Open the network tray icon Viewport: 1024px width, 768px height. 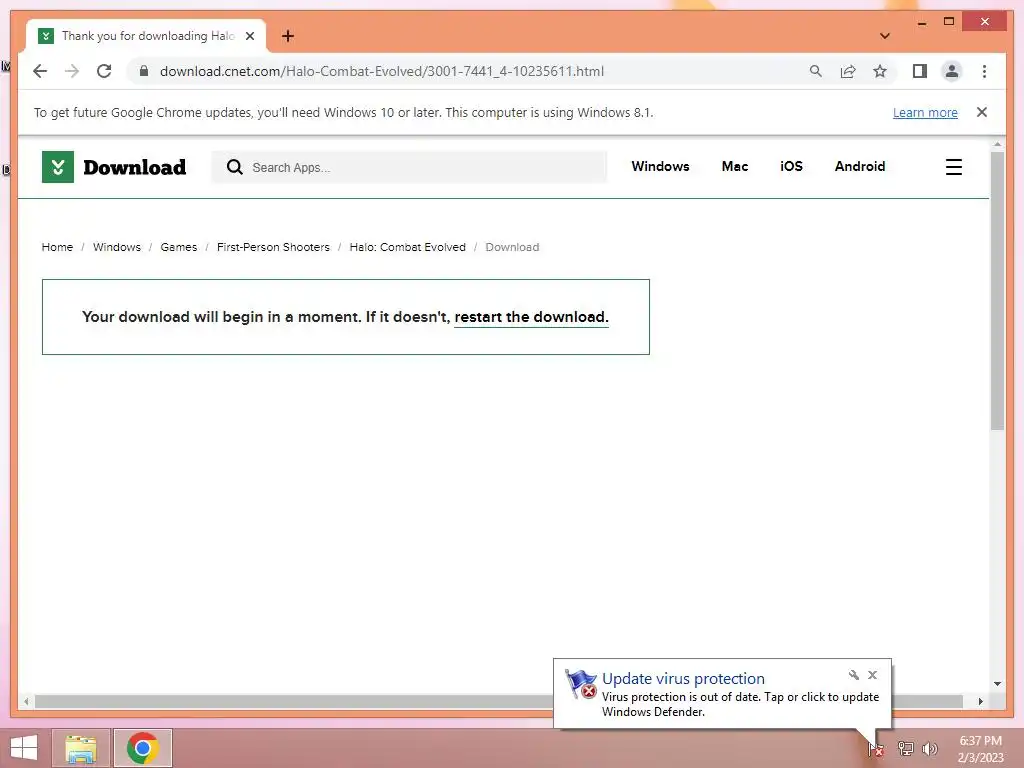pyautogui.click(x=905, y=748)
